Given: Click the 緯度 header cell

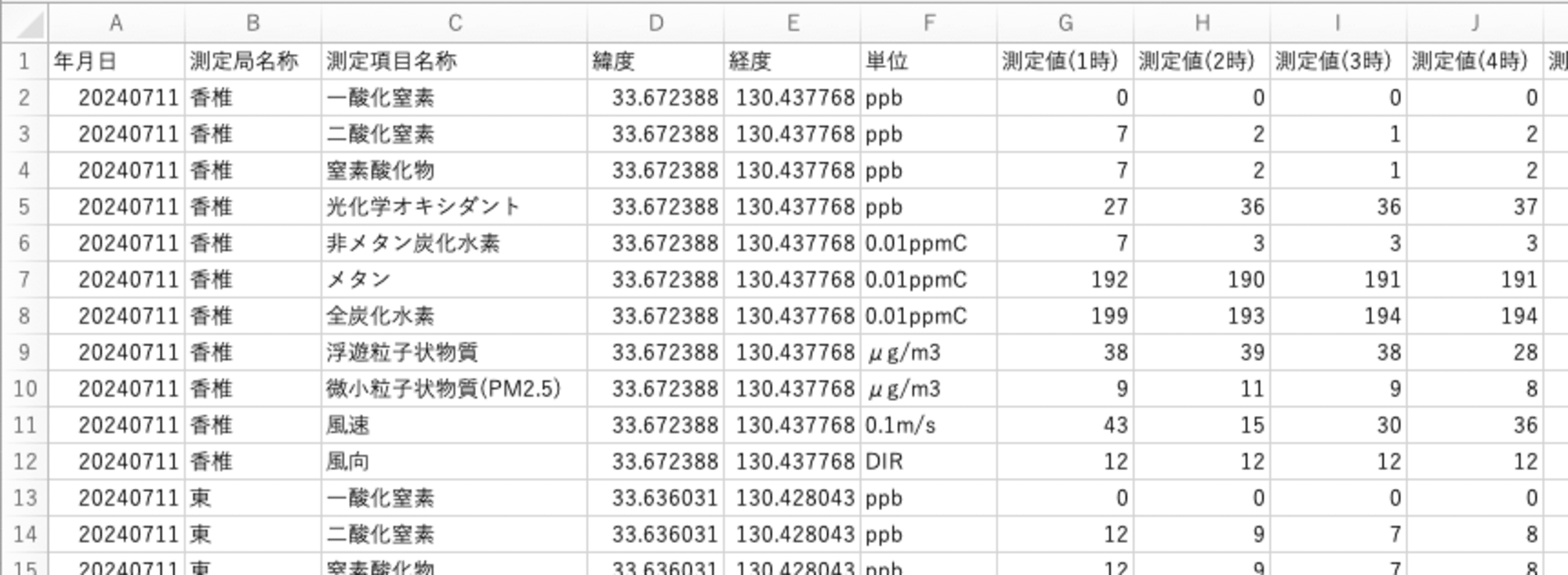Looking at the screenshot, I should tap(655, 61).
